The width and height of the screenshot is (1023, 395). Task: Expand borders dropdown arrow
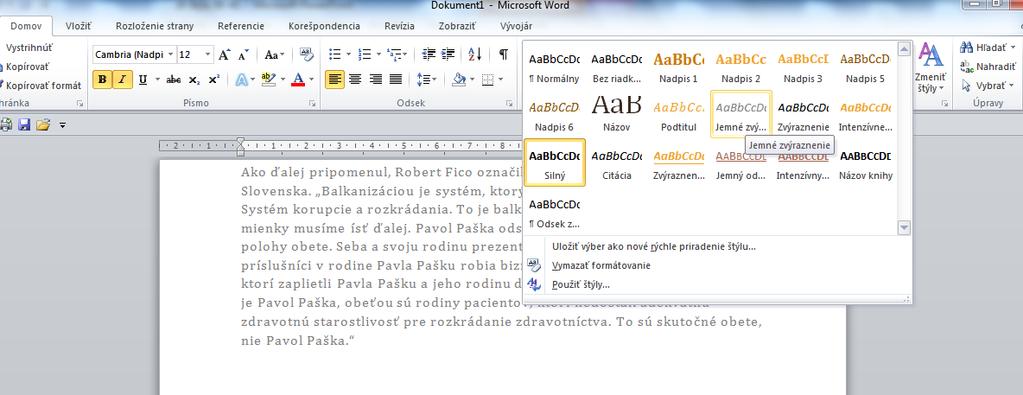coord(500,80)
